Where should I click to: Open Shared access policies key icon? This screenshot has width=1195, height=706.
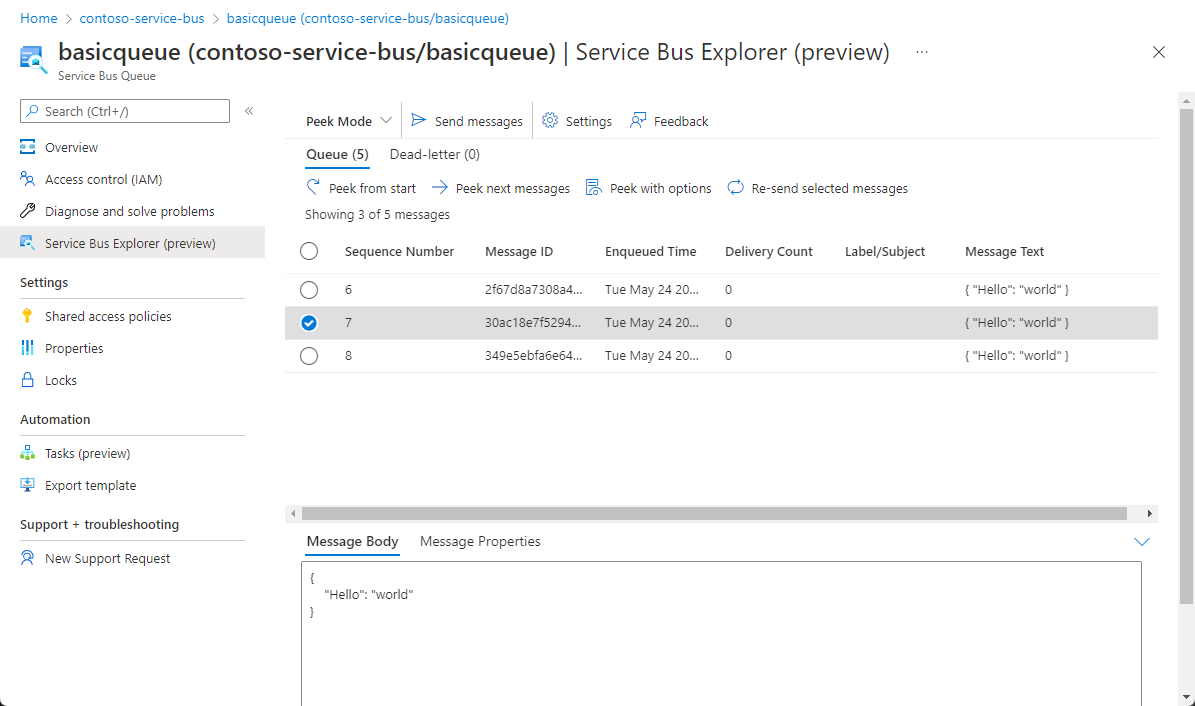28,316
